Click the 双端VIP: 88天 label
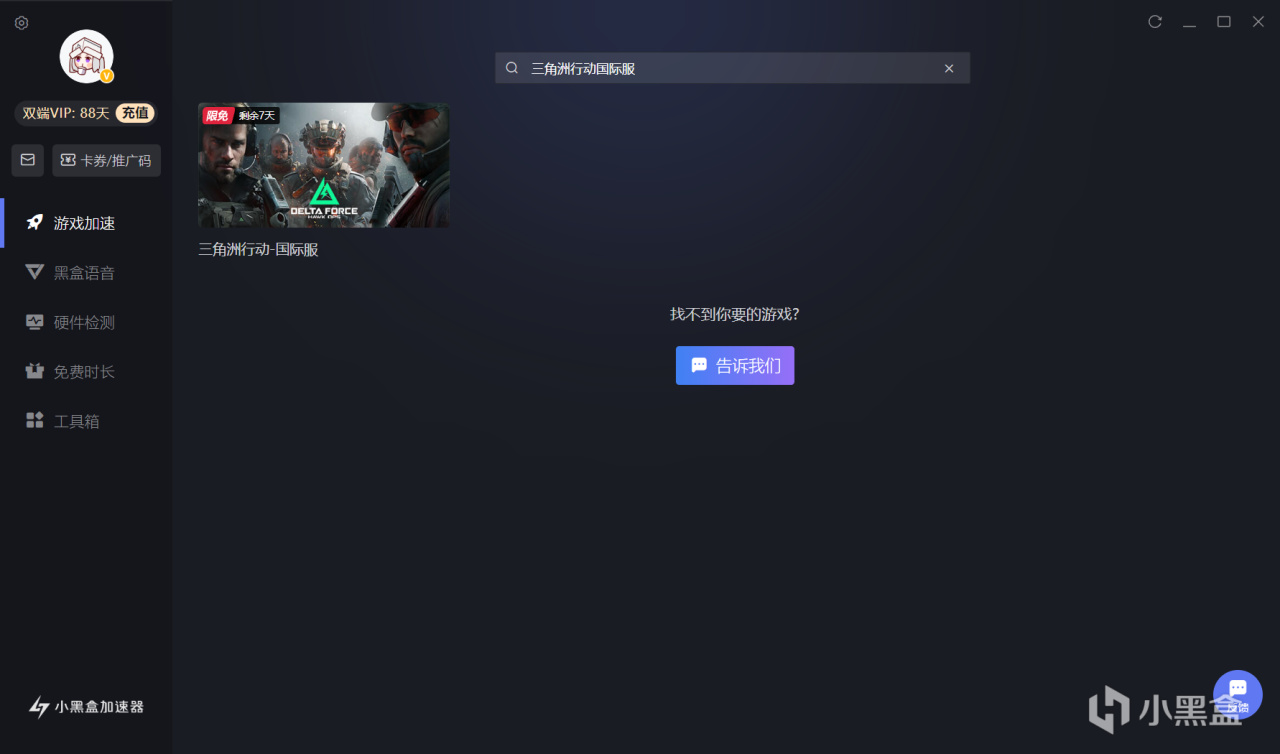This screenshot has width=1280, height=754. 66,113
